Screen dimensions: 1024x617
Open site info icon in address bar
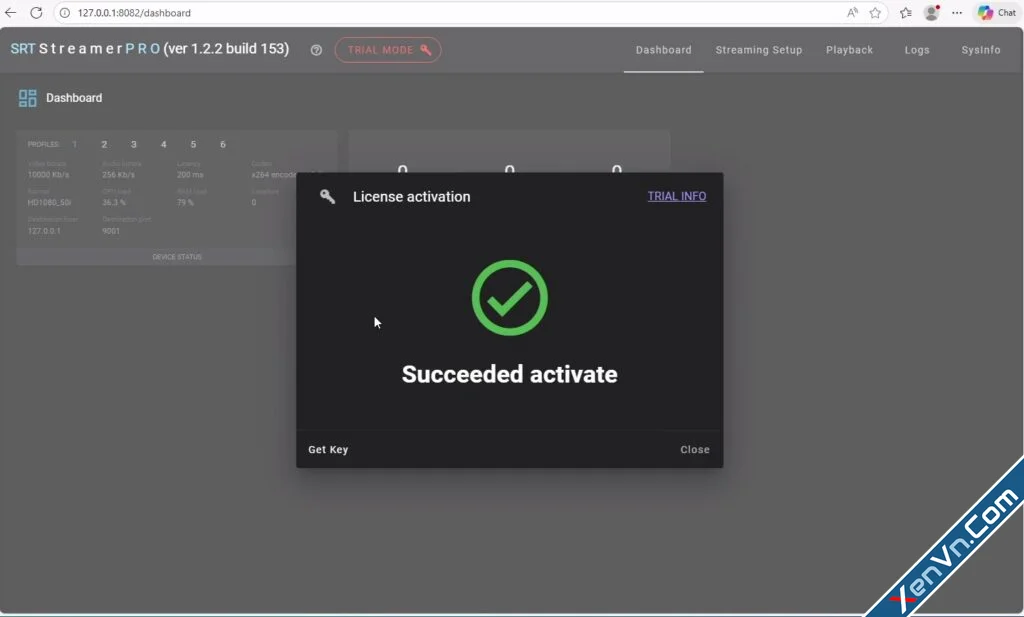tap(65, 13)
